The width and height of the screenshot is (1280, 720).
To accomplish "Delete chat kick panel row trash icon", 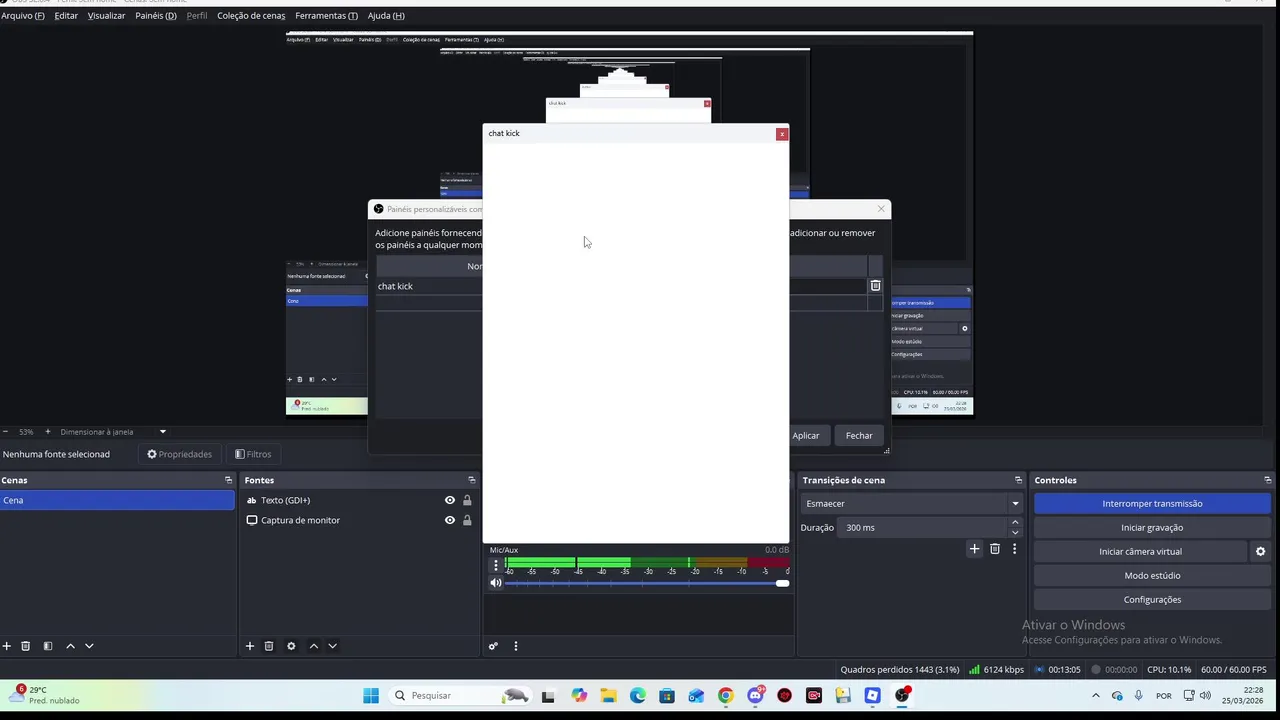I will click(875, 286).
